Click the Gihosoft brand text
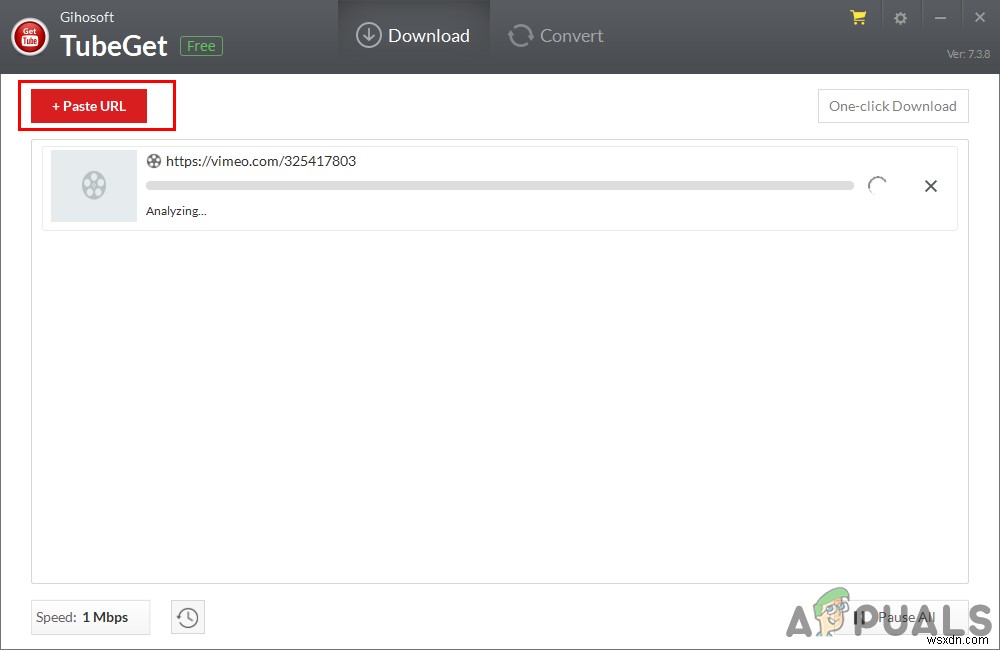The width and height of the screenshot is (1000, 650). coord(87,17)
